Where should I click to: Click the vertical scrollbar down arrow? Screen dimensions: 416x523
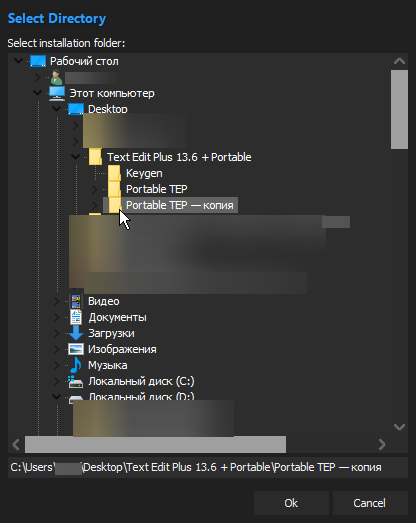point(399,427)
